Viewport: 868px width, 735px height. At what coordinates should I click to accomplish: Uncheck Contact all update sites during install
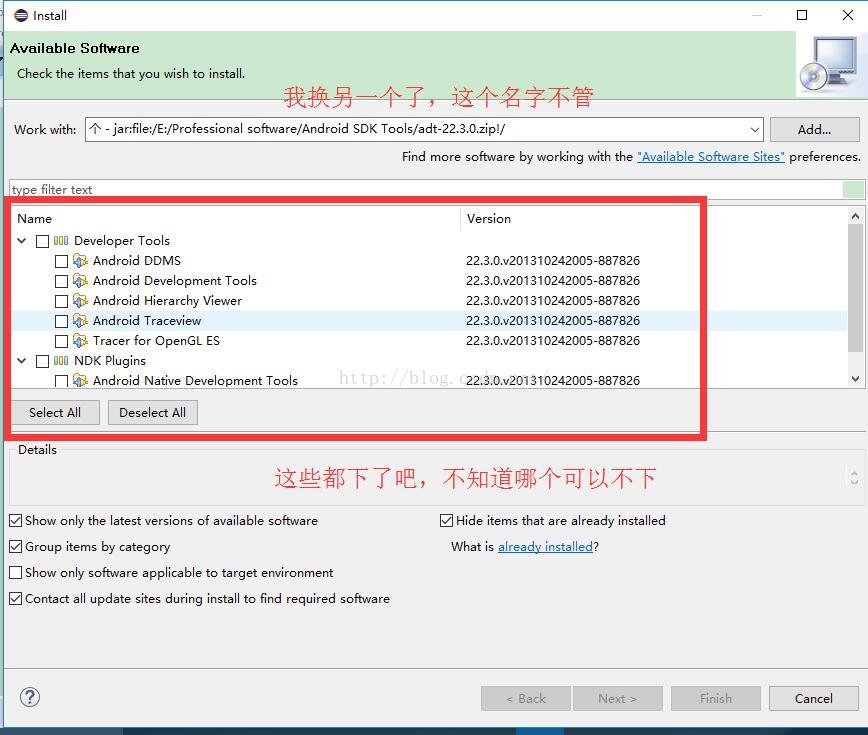[16, 598]
